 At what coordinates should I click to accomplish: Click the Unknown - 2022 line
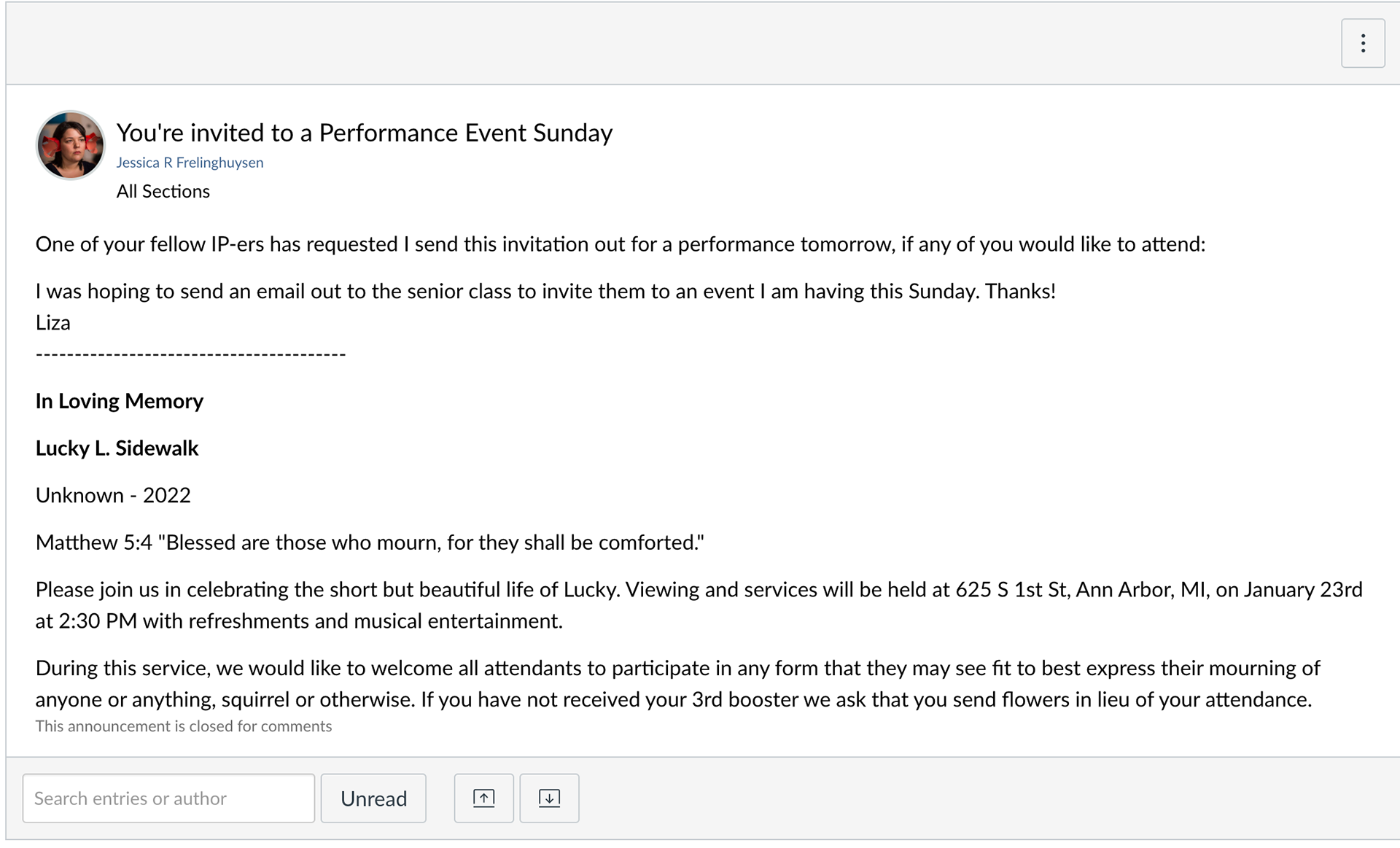[113, 496]
